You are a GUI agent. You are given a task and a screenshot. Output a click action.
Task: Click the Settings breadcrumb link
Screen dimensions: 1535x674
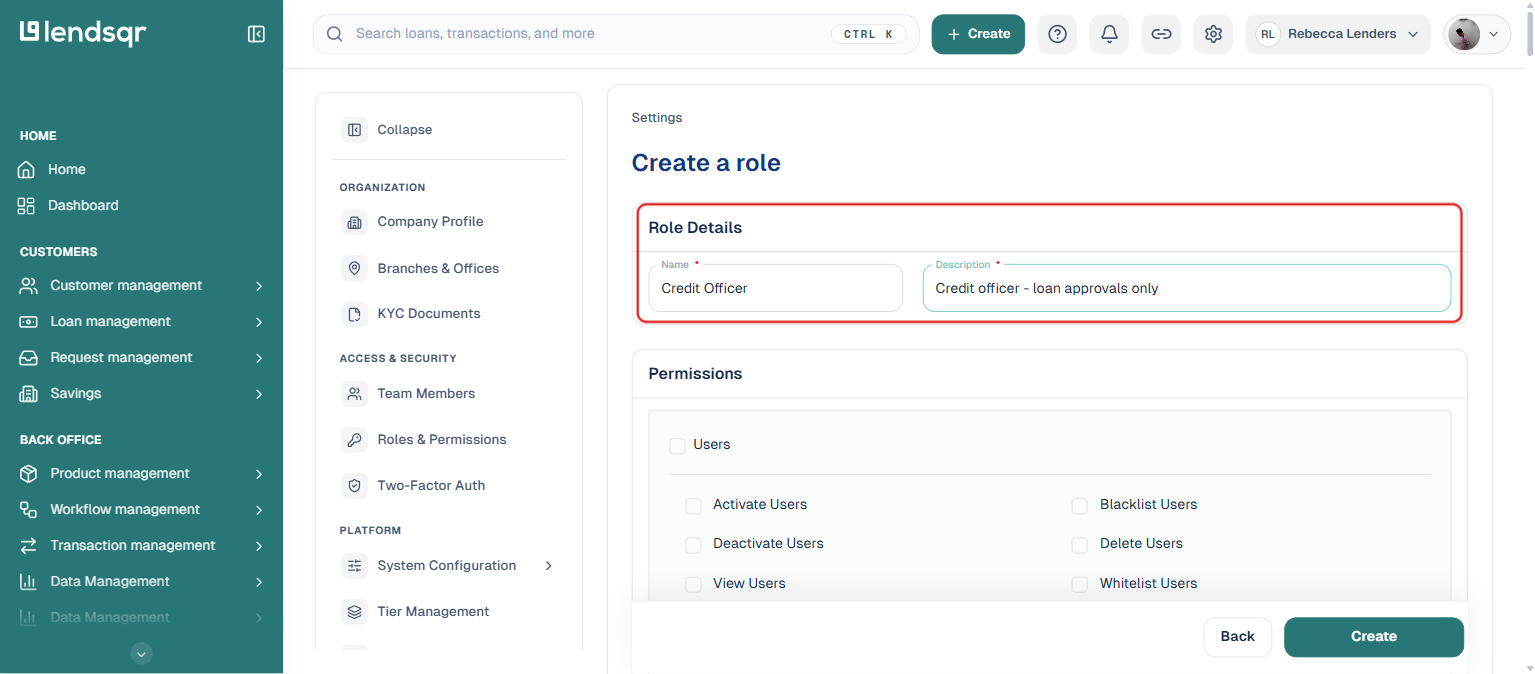[x=657, y=118]
